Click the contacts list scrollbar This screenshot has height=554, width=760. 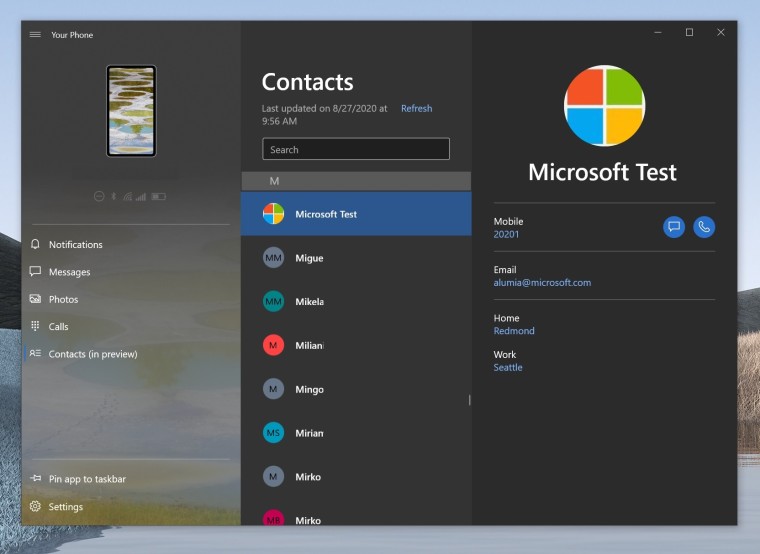pos(469,400)
